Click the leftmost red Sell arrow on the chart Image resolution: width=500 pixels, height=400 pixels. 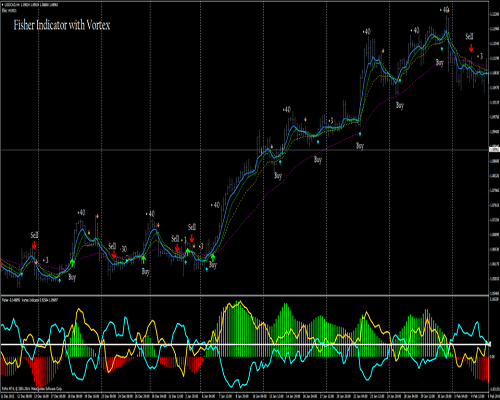click(x=34, y=245)
